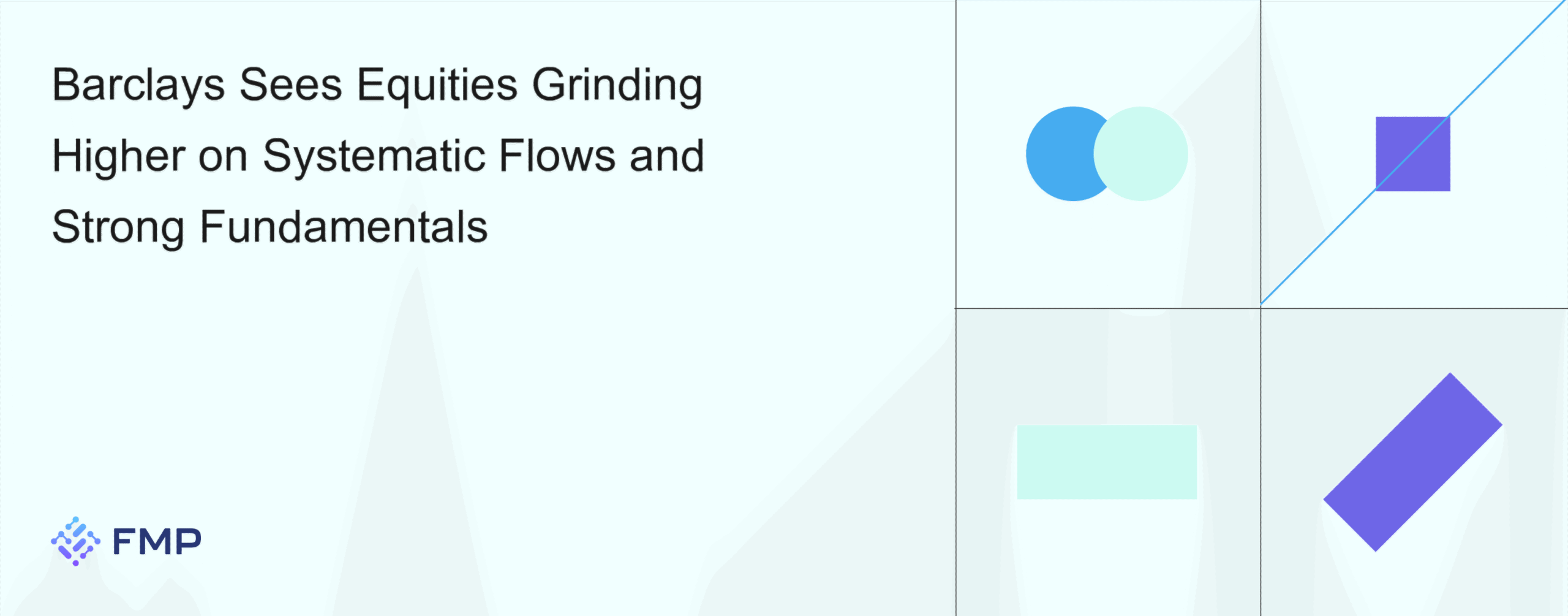Click the word Barclays in headline

click(x=138, y=86)
